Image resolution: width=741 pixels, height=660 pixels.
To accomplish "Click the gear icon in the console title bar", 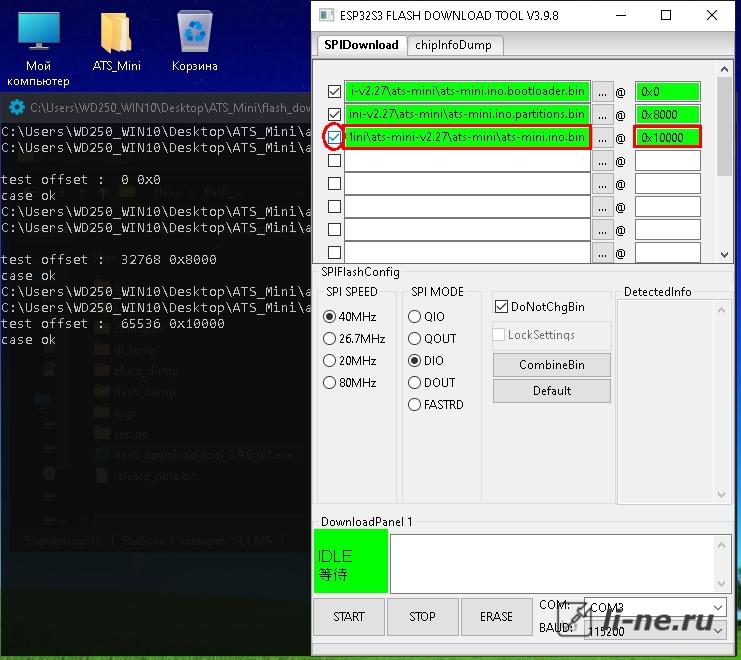I will tap(17, 107).
